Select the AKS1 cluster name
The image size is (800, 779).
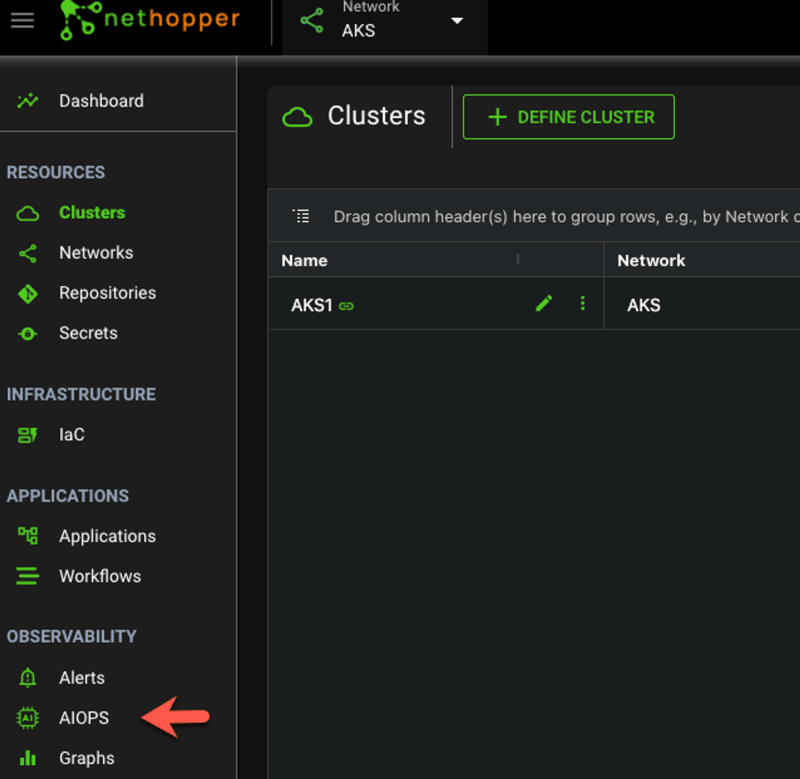[x=312, y=305]
